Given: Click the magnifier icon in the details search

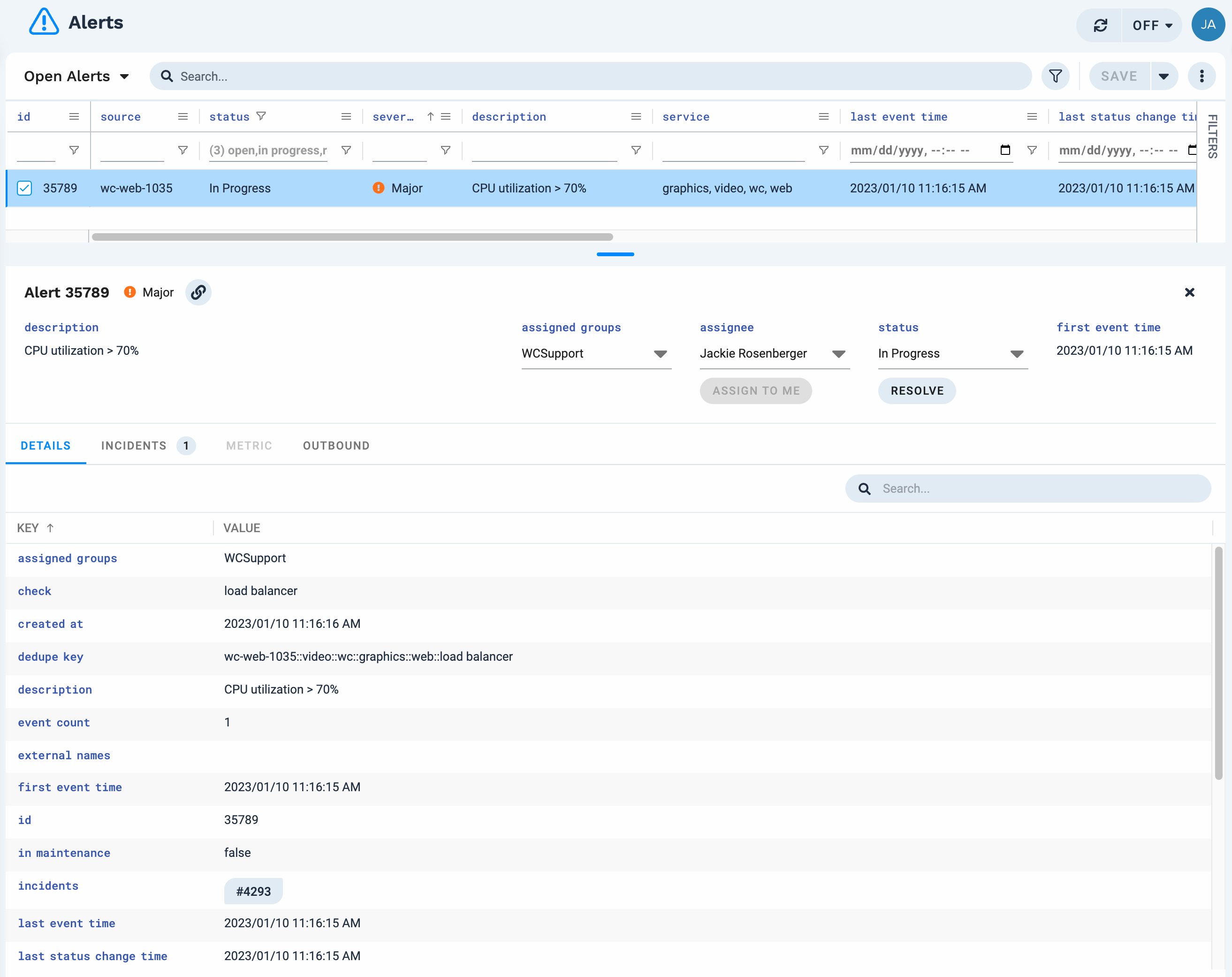Looking at the screenshot, I should 865,488.
